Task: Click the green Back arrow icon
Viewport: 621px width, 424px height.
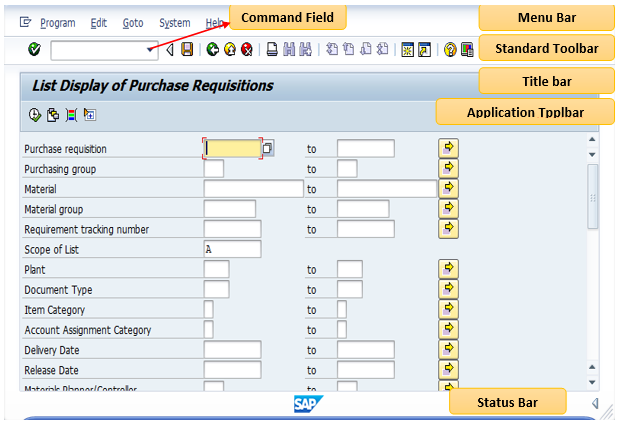Action: click(213, 49)
